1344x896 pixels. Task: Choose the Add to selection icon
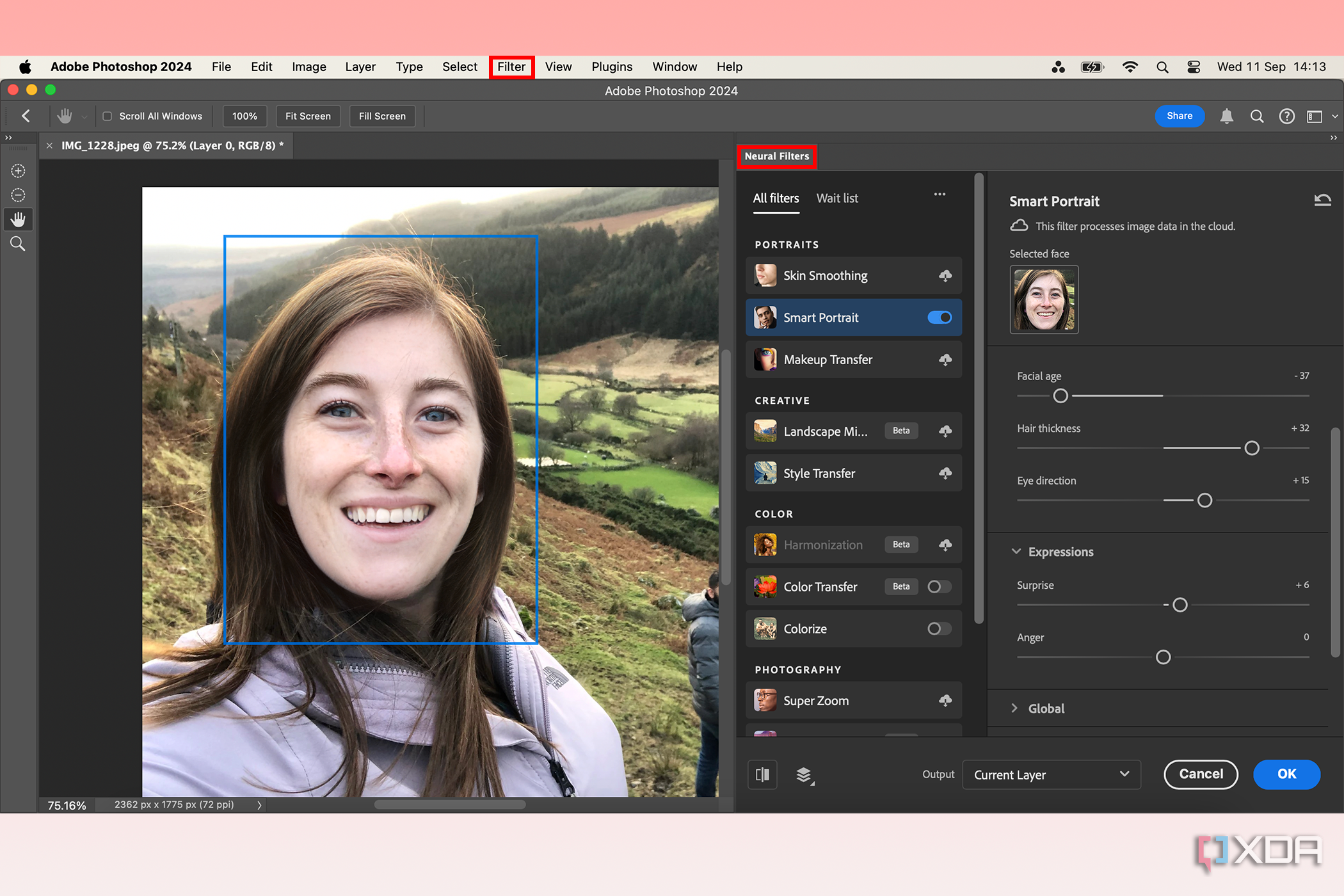pos(18,170)
